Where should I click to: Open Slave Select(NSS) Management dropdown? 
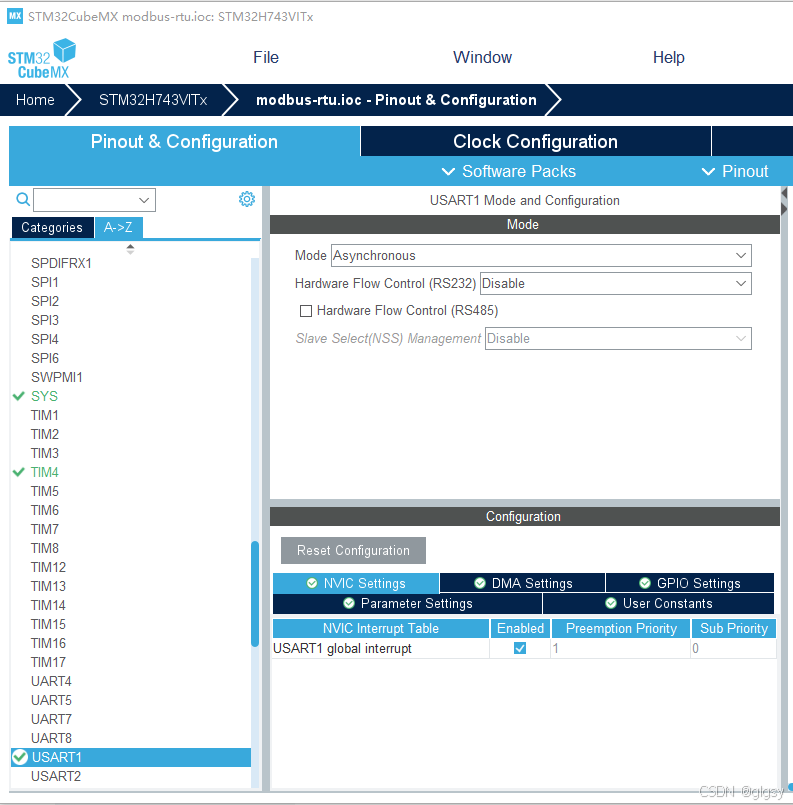click(x=618, y=338)
